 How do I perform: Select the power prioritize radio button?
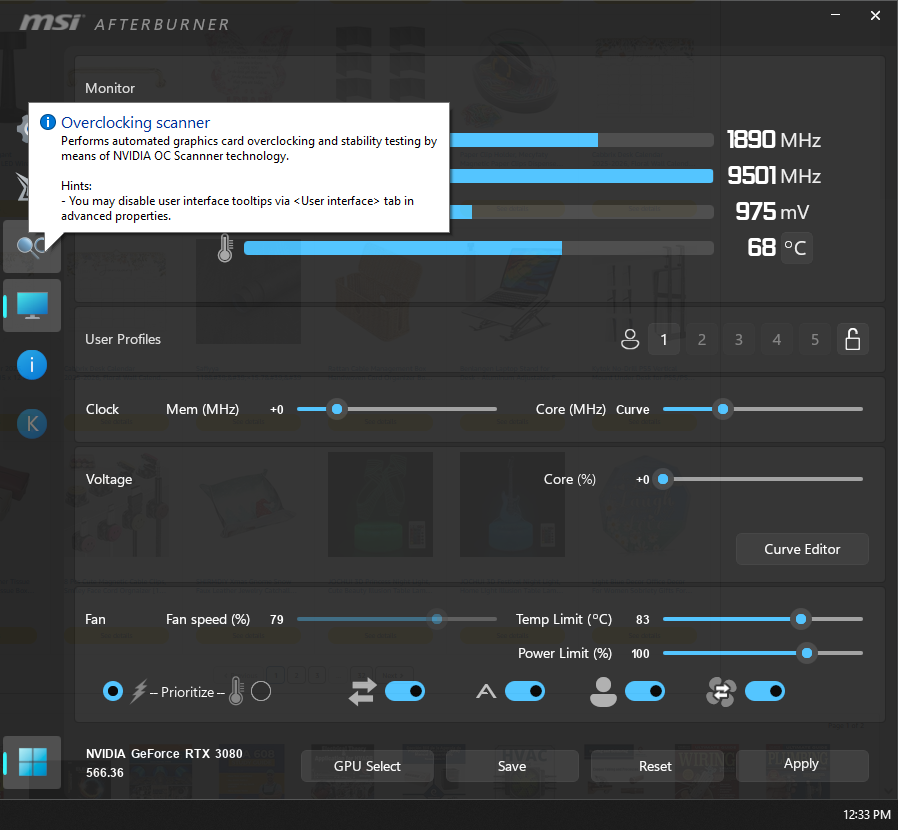pyautogui.click(x=112, y=690)
